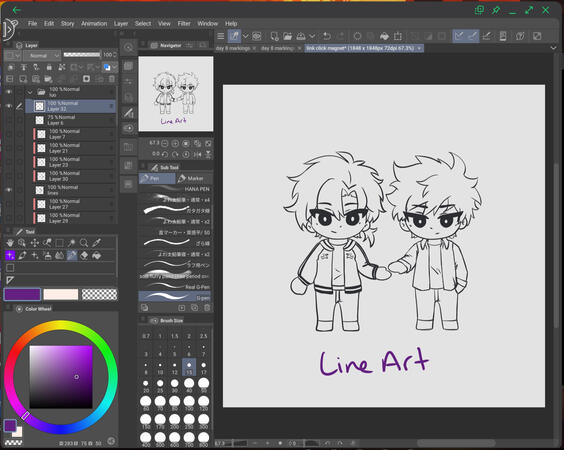Select the purple main color swatch
The image size is (564, 450).
pyautogui.click(x=22, y=294)
